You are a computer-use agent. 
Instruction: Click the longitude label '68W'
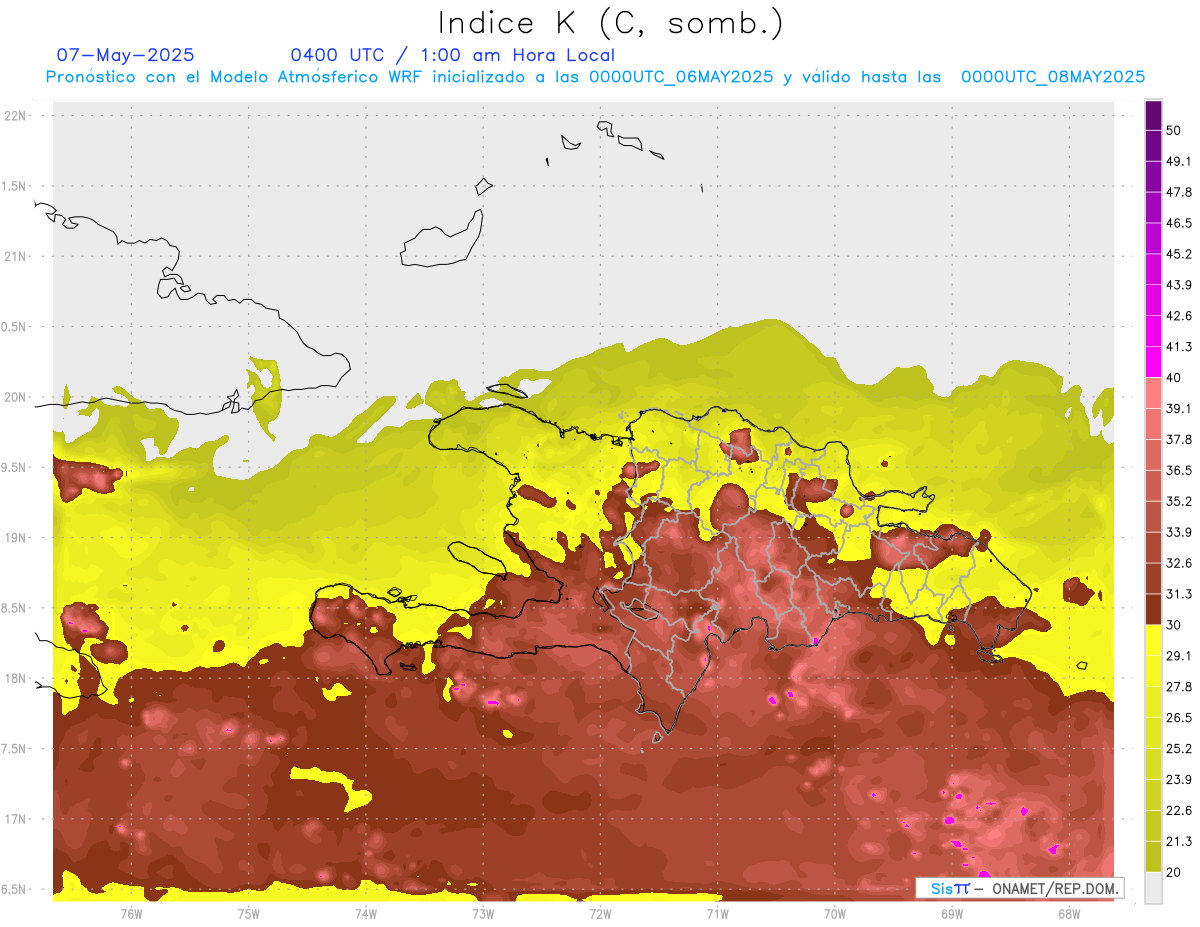(1068, 913)
